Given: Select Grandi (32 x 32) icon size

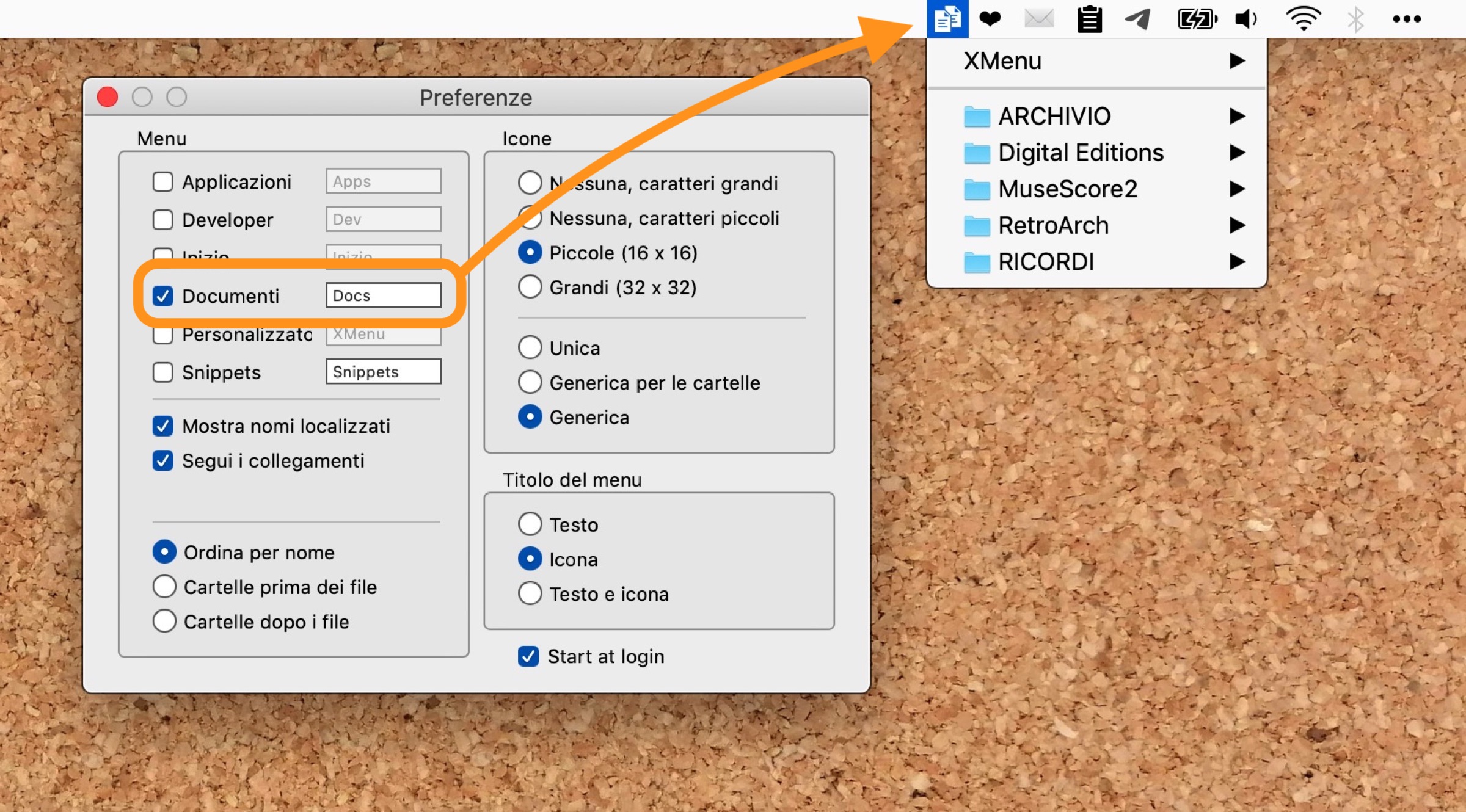Looking at the screenshot, I should click(x=530, y=287).
